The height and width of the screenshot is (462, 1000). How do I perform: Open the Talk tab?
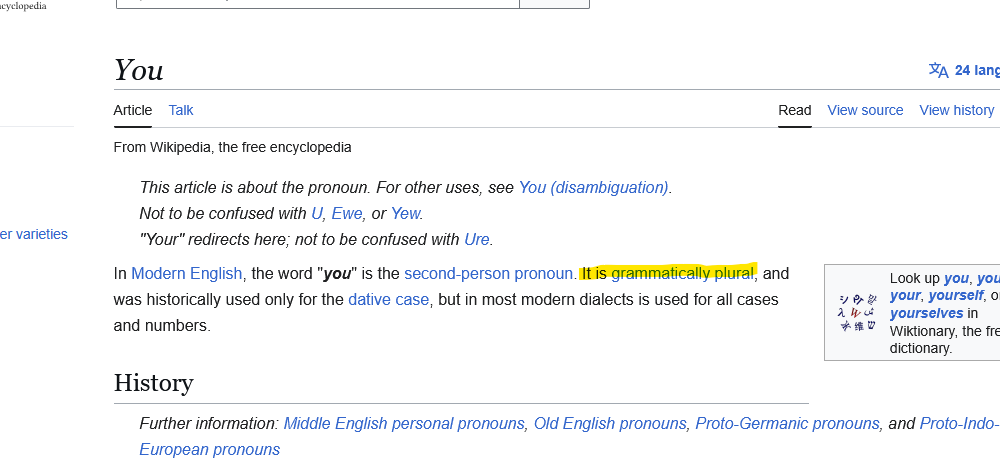181,110
